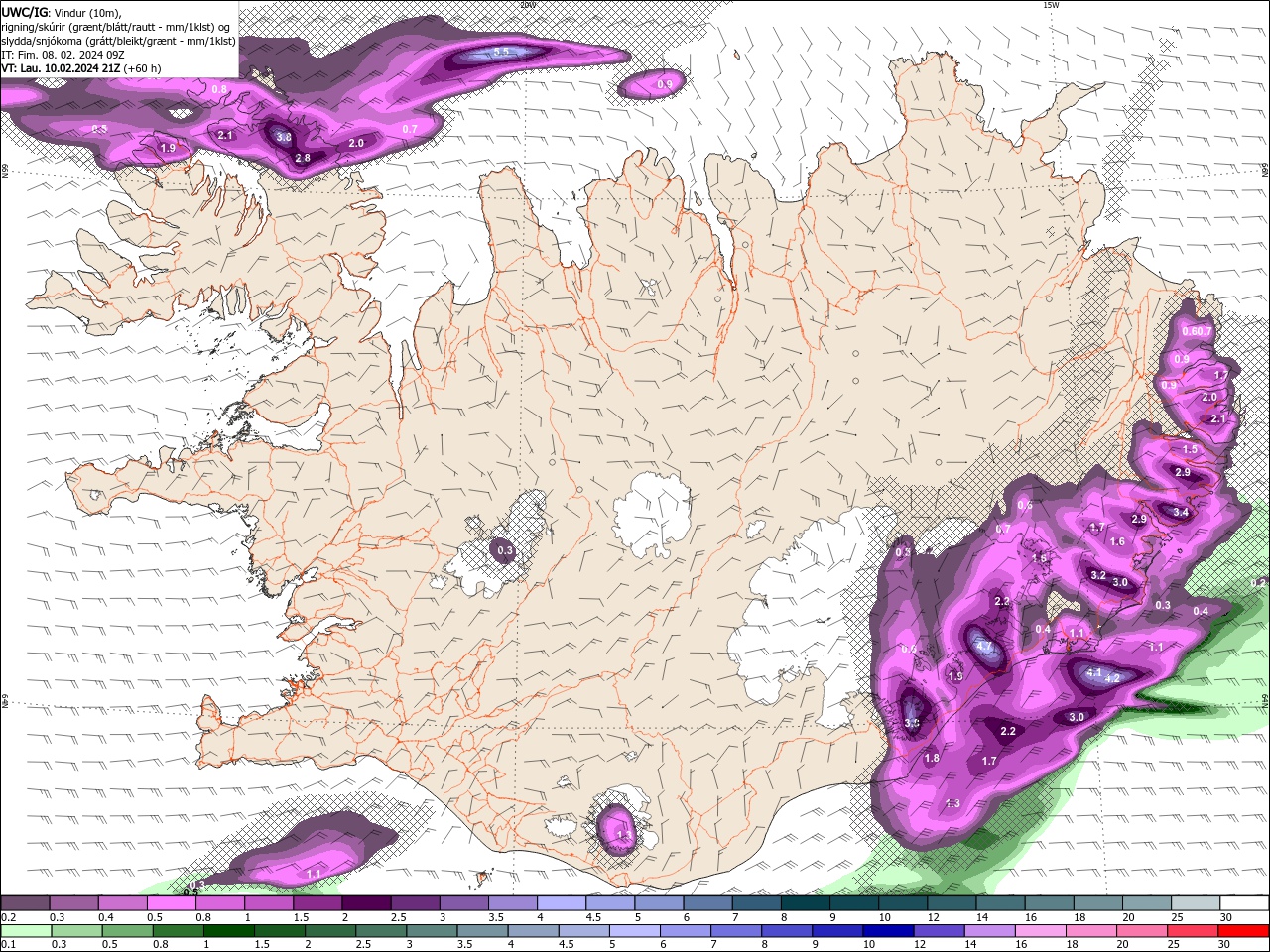Select the 2.8 snowfall value near the Westfjords
This screenshot has height=952, width=1270.
pos(303,158)
